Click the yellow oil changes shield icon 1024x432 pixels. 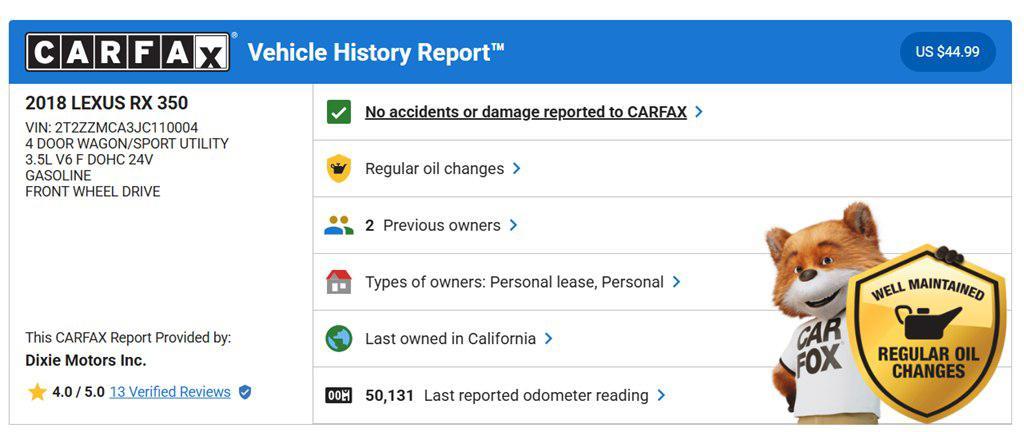click(x=338, y=169)
